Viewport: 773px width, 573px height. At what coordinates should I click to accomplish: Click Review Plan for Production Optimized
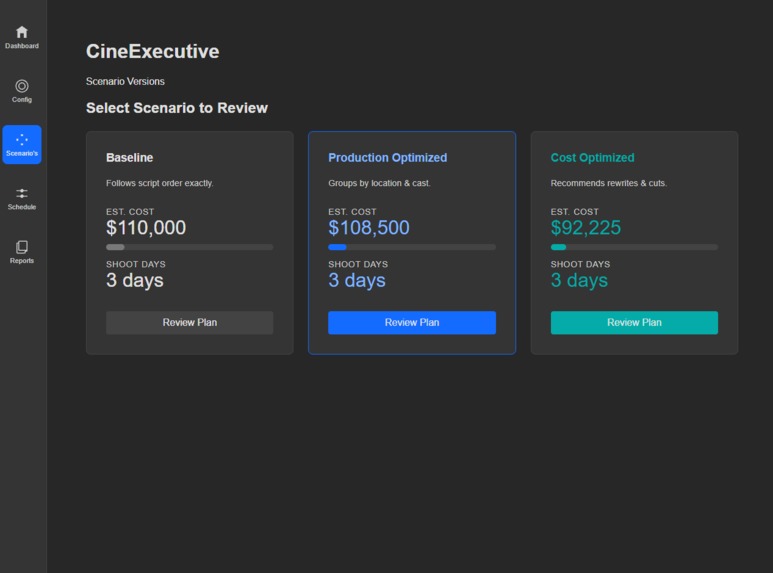(x=412, y=322)
